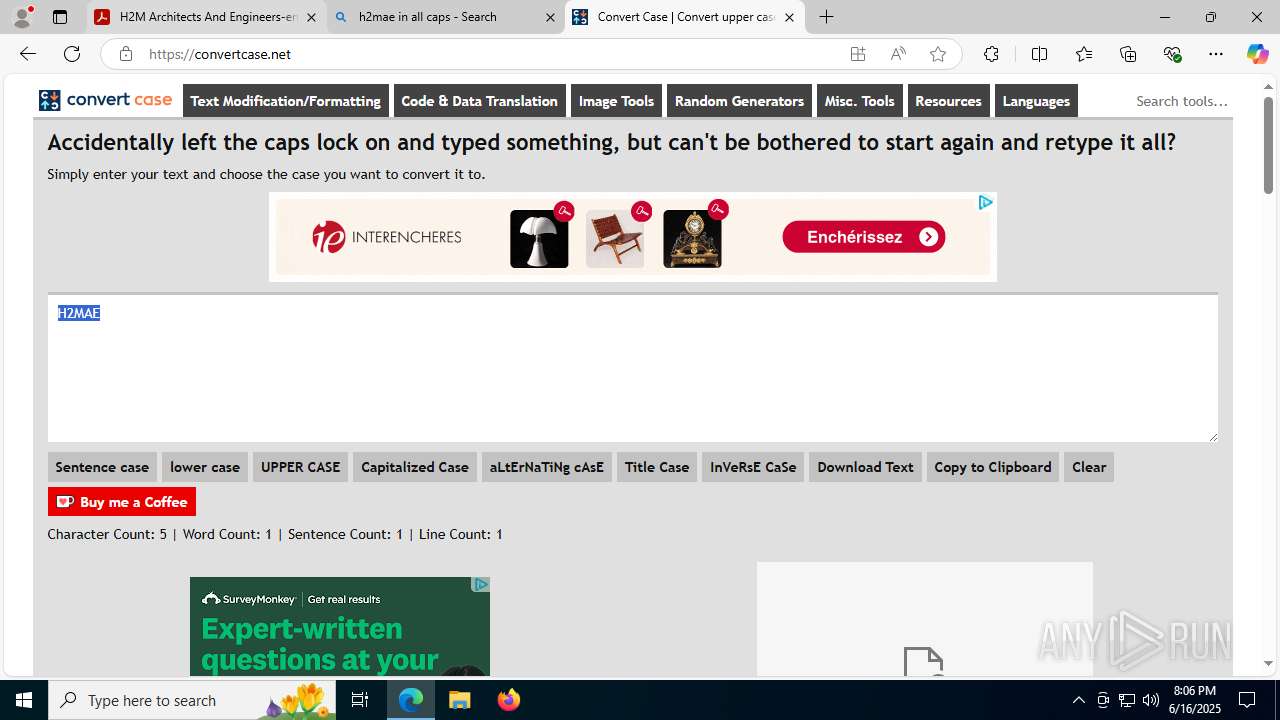Click the text area resize handle
The image size is (1280, 720).
[x=1213, y=436]
